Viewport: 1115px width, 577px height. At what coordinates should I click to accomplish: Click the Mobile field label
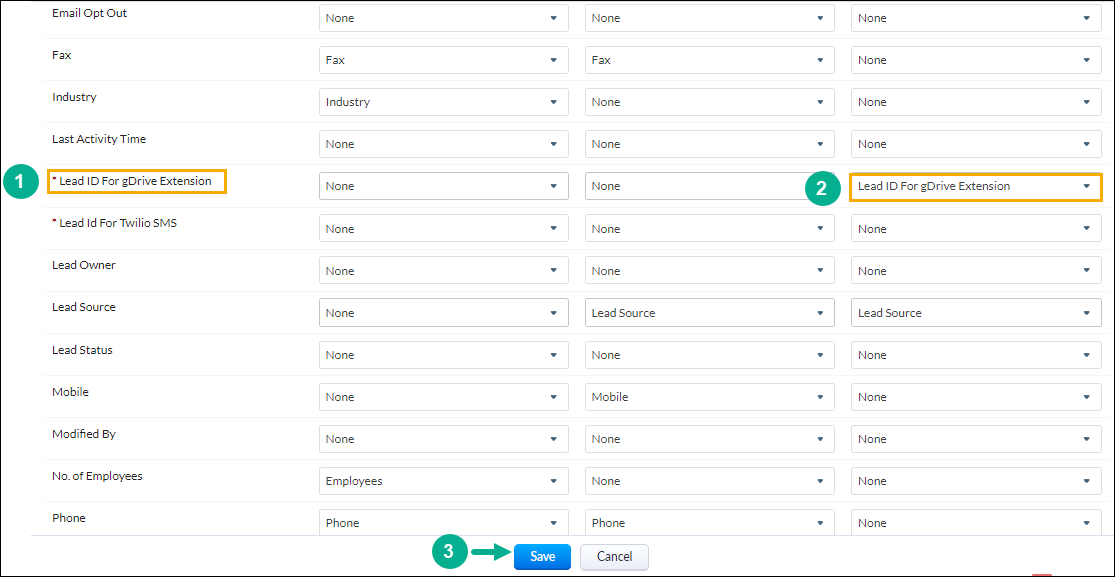(x=70, y=392)
